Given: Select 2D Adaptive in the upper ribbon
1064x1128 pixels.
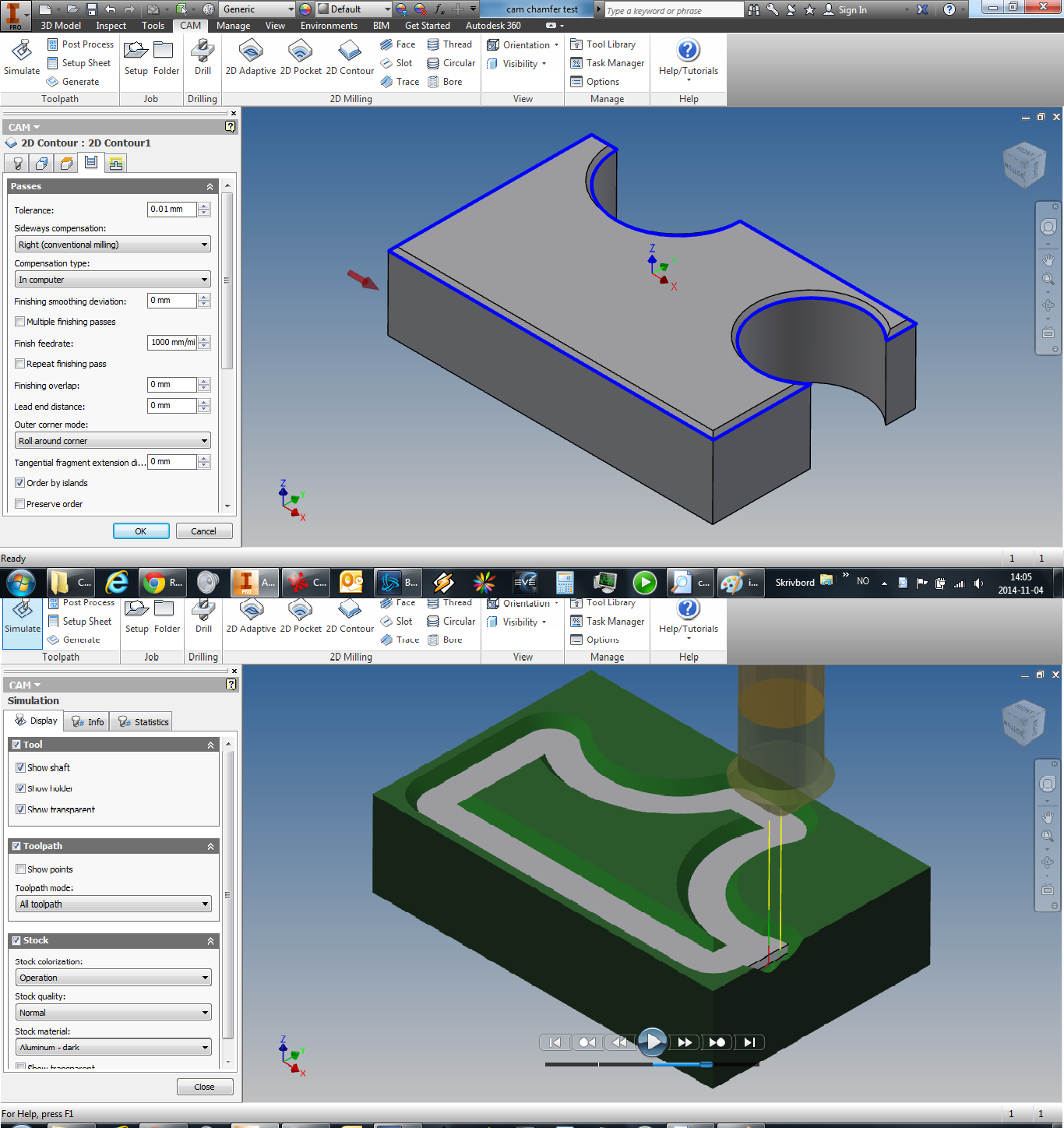Looking at the screenshot, I should pos(251,58).
